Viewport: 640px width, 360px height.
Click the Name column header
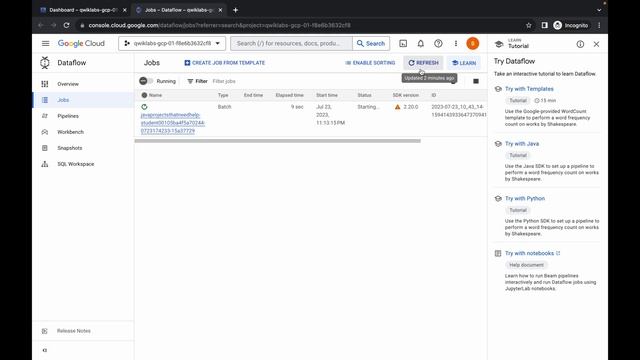(x=155, y=95)
